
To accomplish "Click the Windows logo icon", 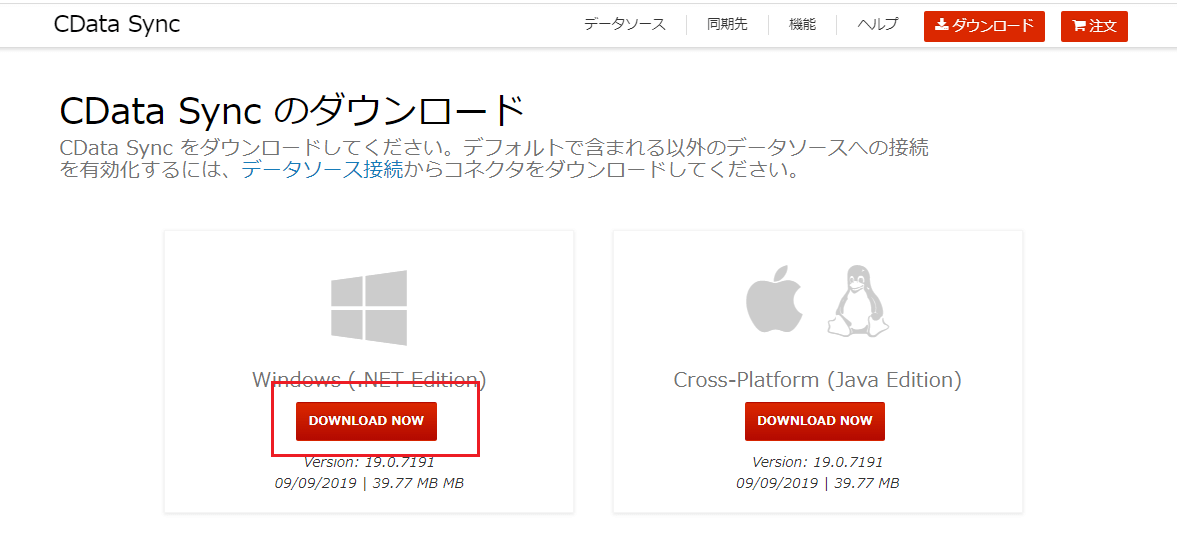I will coord(369,308).
